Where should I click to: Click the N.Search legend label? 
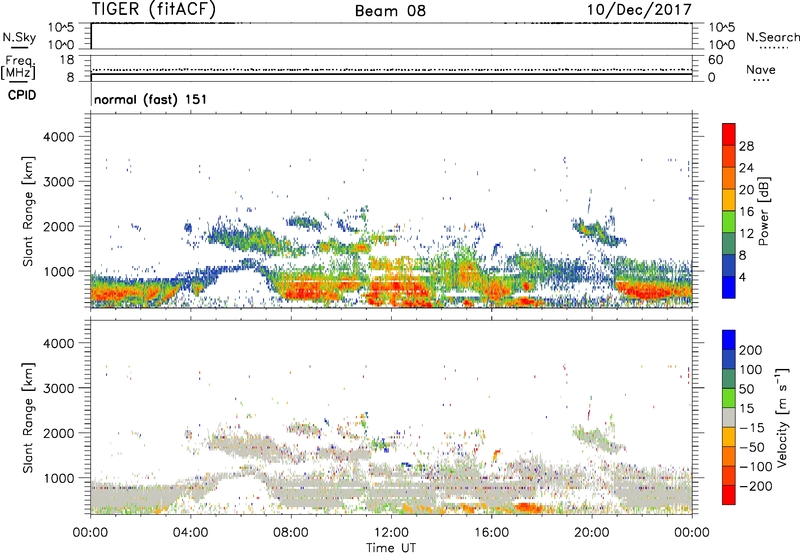(x=772, y=37)
